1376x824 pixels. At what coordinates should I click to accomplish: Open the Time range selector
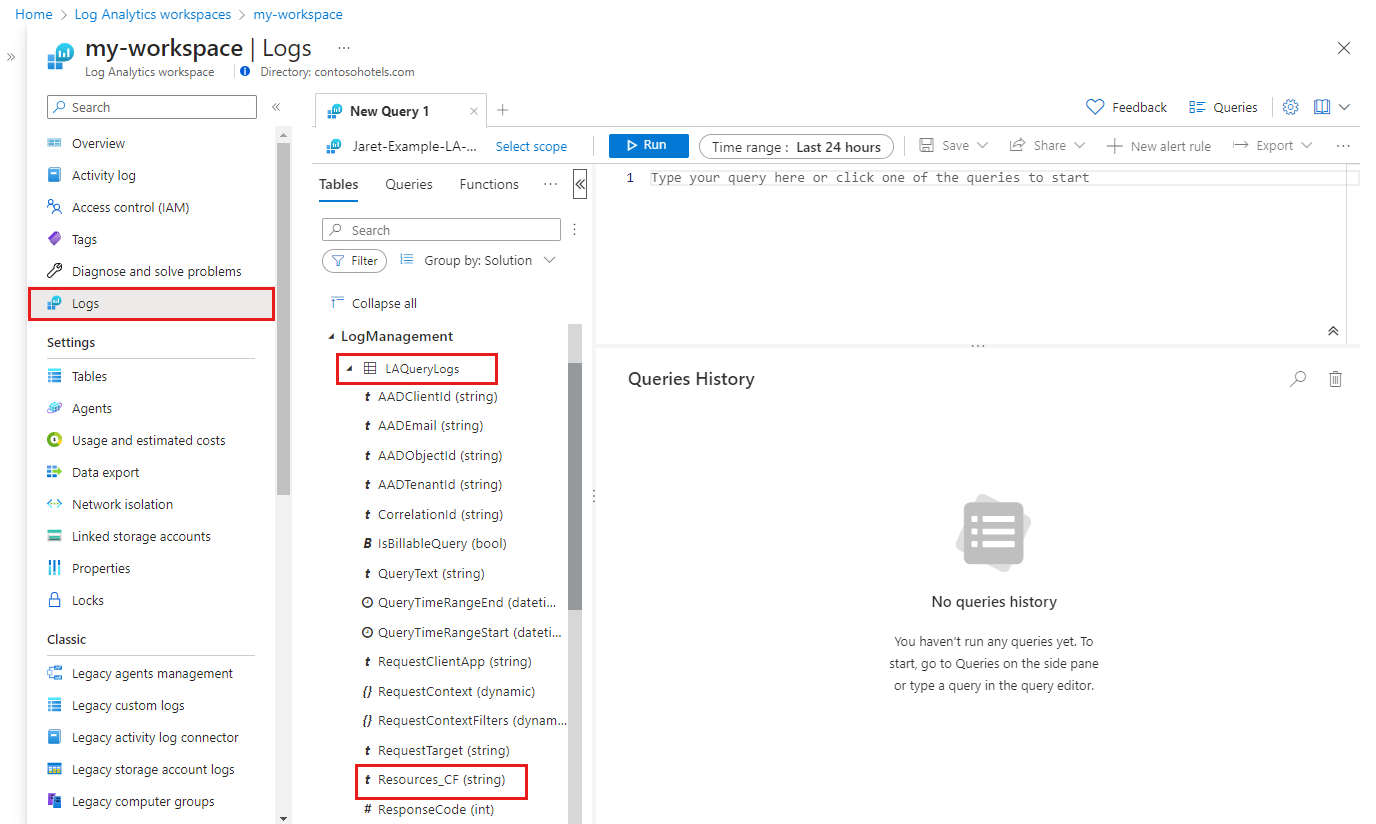[796, 147]
